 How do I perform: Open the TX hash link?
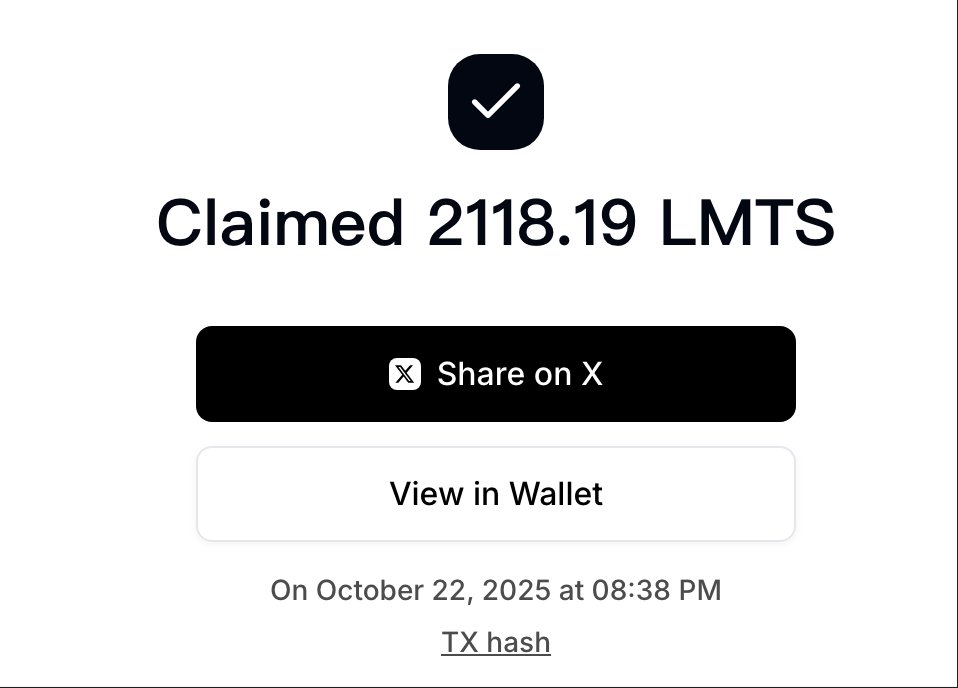point(495,642)
